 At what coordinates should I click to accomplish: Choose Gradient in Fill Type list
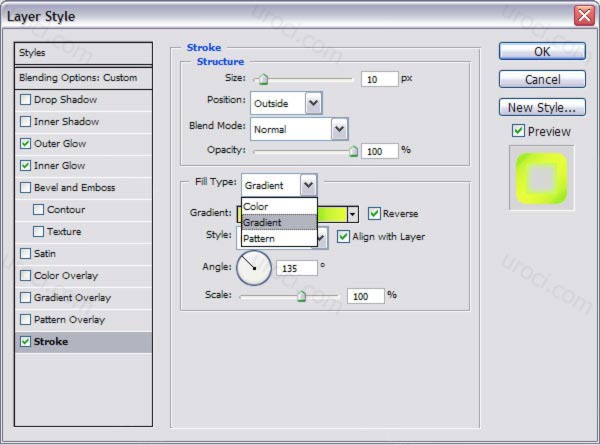279,222
